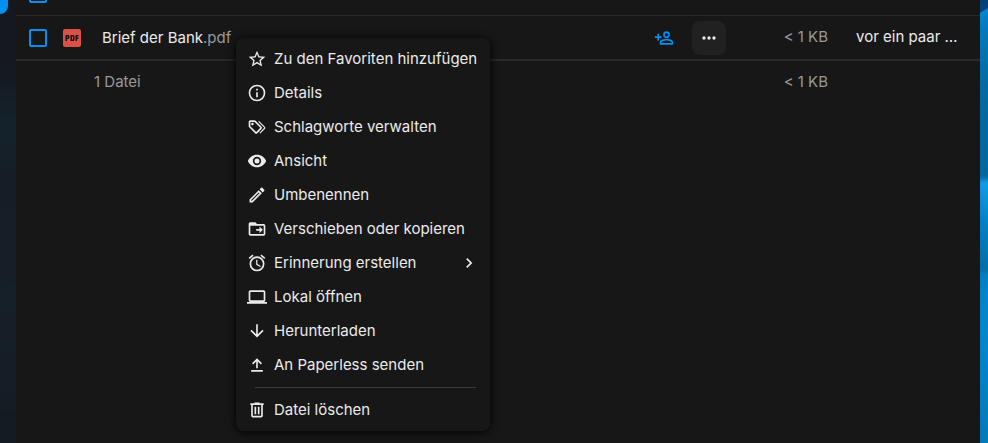The width and height of the screenshot is (988, 443).
Task: Click the trash bin icon
Action: click(x=256, y=410)
